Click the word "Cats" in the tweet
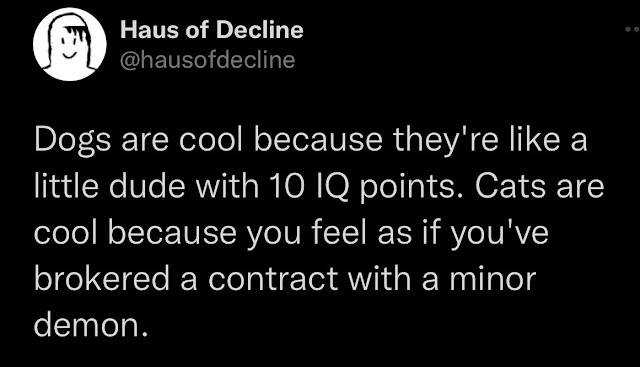The height and width of the screenshot is (367, 640). pyautogui.click(x=511, y=187)
